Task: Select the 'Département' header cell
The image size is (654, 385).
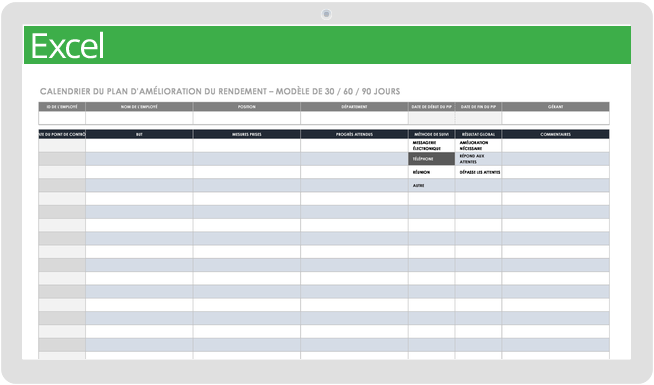Action: [354, 107]
